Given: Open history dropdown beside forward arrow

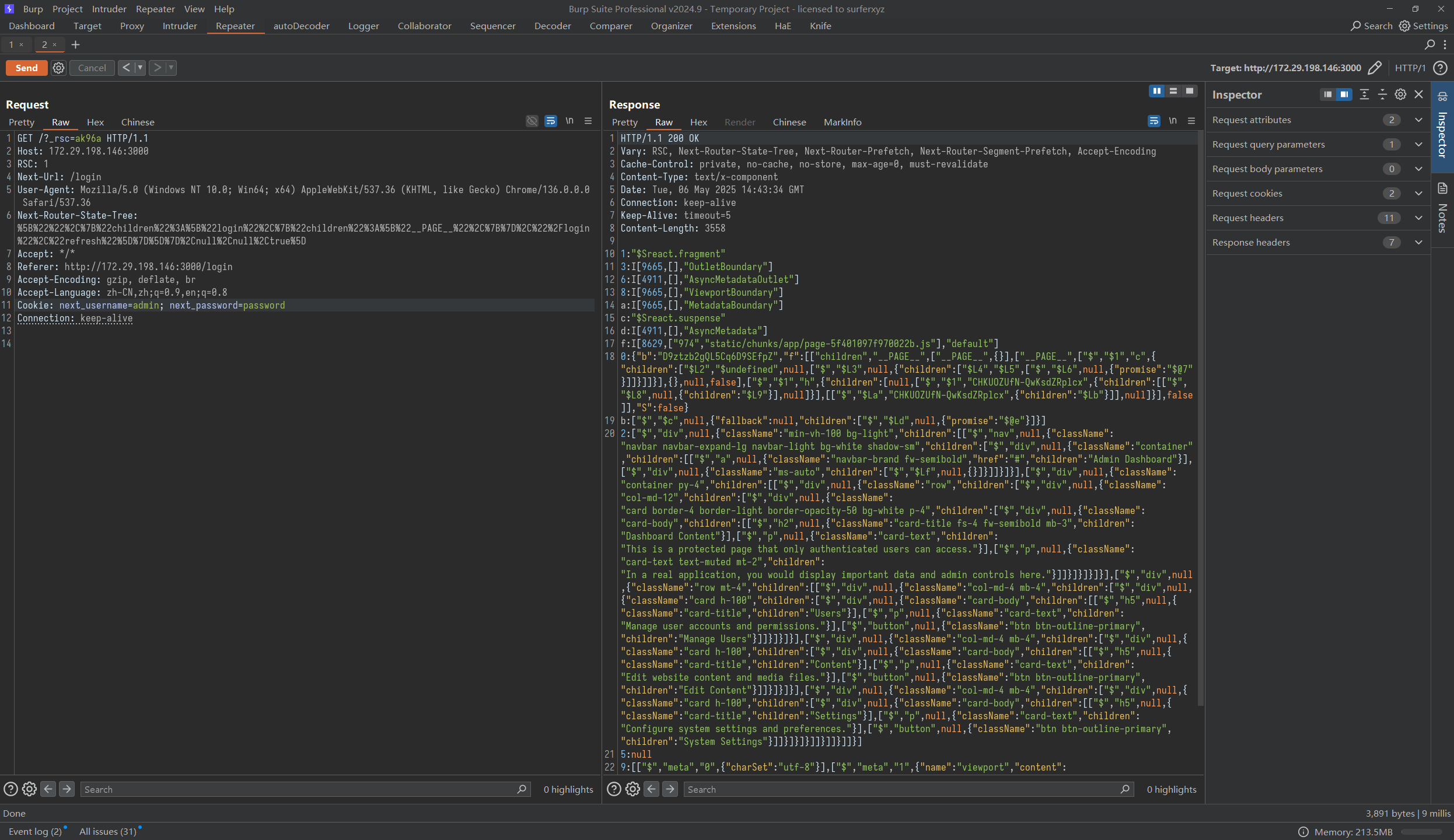Looking at the screenshot, I should 171,68.
